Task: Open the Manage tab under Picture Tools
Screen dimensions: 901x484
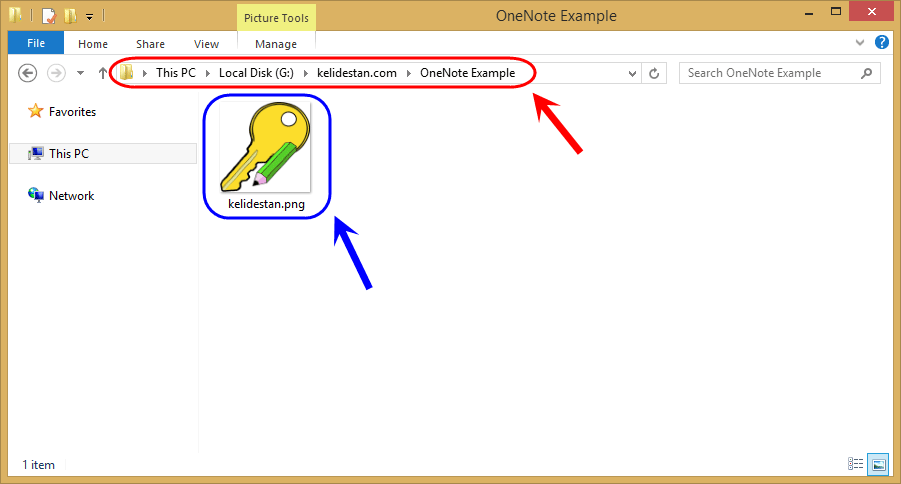Action: click(x=276, y=44)
